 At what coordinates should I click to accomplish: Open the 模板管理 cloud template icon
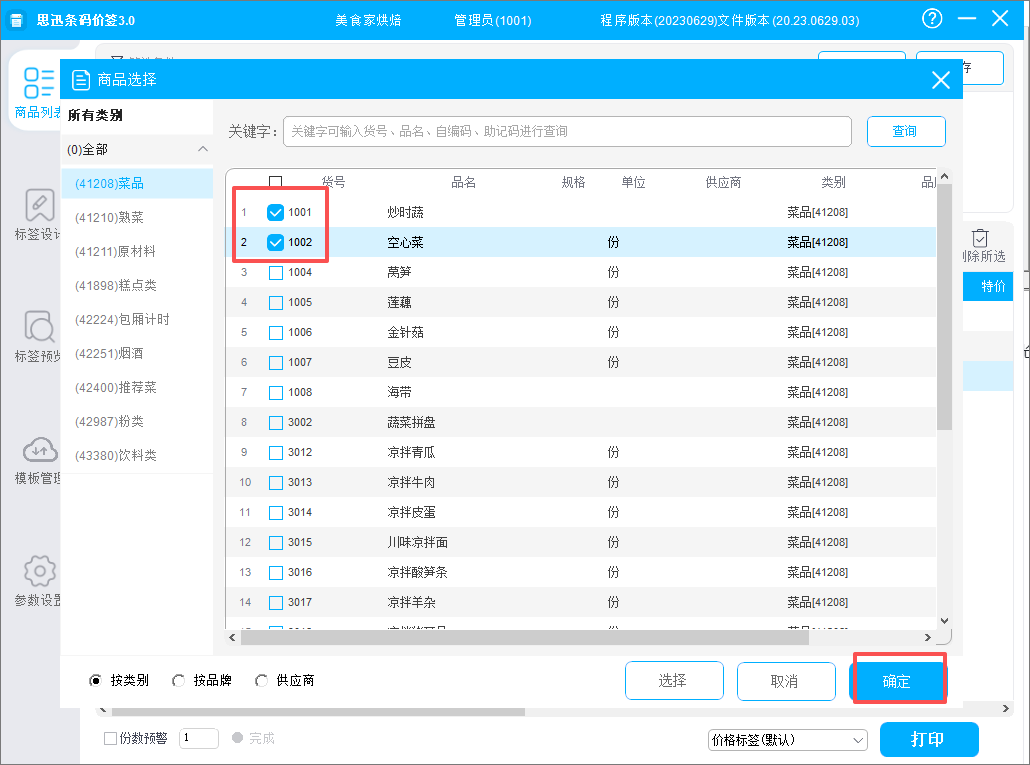[x=39, y=449]
